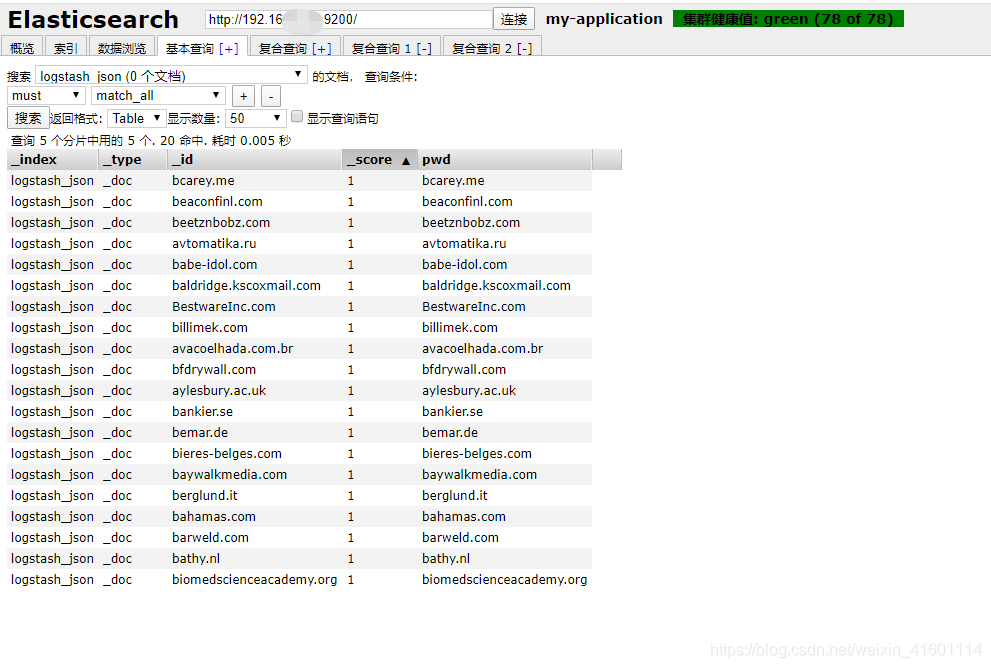This screenshot has width=991, height=668.
Task: Click bieres-belges.com _id cell
Action: [255, 453]
